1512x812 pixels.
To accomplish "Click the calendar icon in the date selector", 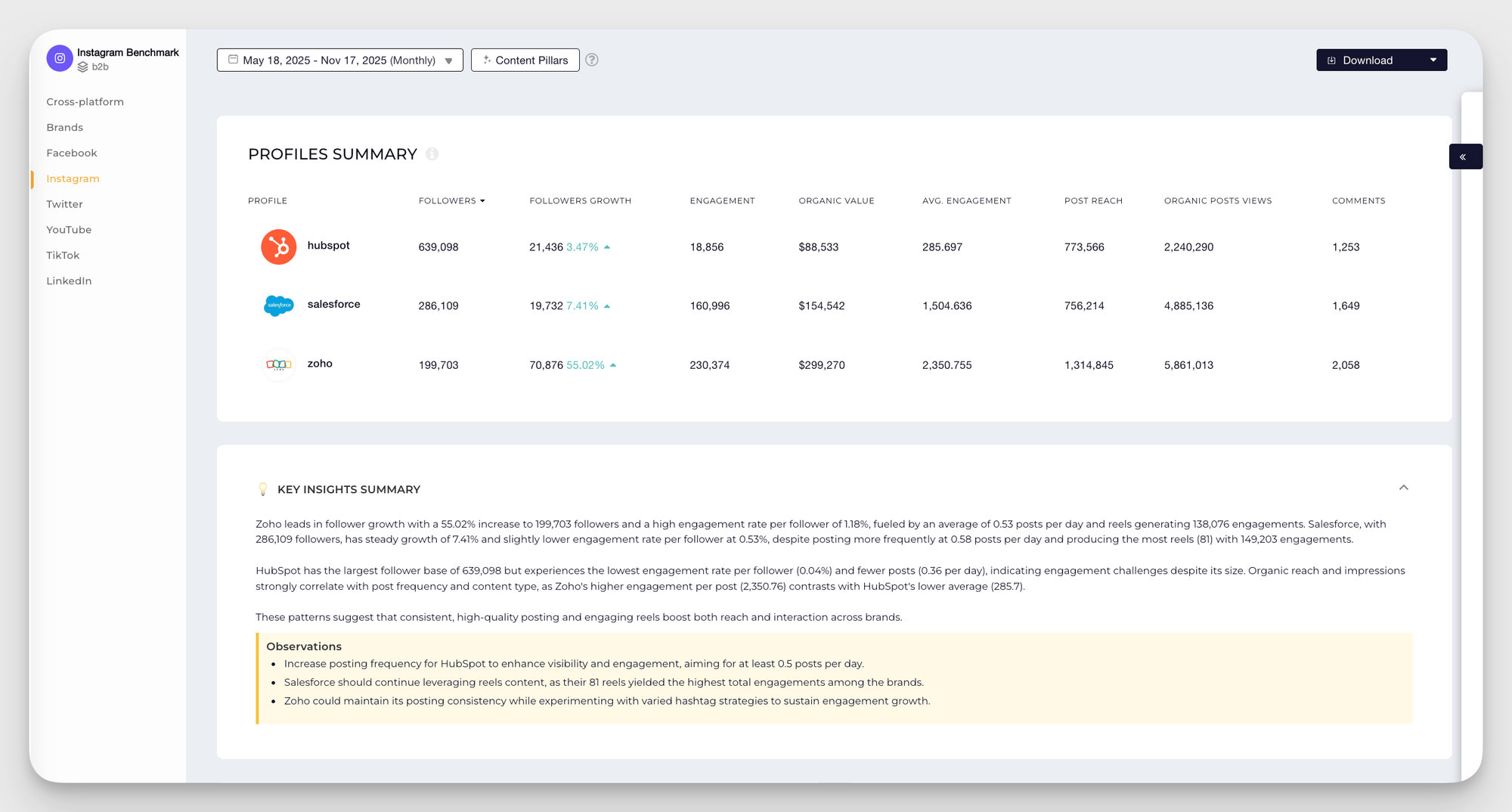I will point(232,60).
